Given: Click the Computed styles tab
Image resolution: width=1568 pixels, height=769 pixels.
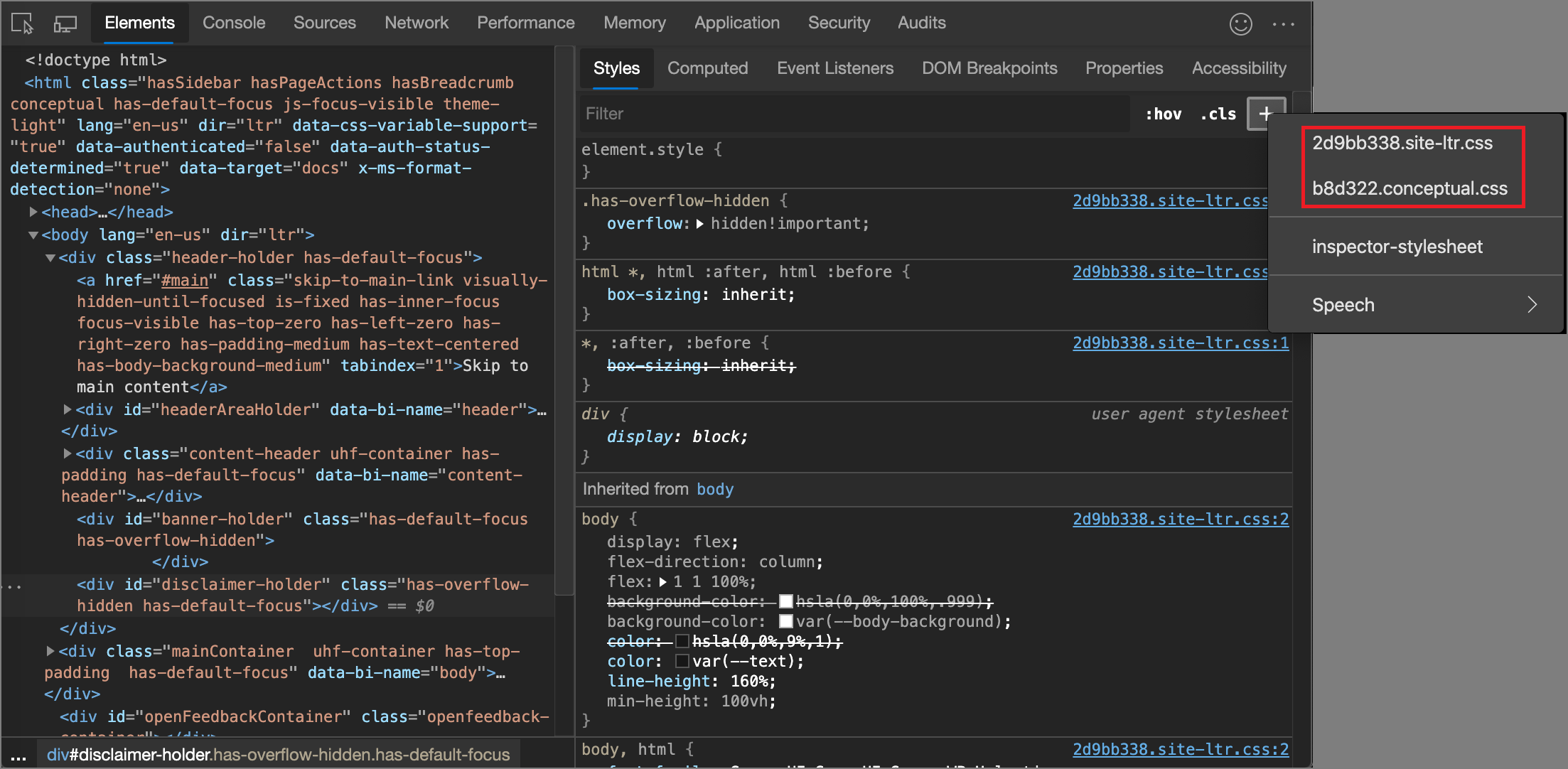Looking at the screenshot, I should point(707,68).
